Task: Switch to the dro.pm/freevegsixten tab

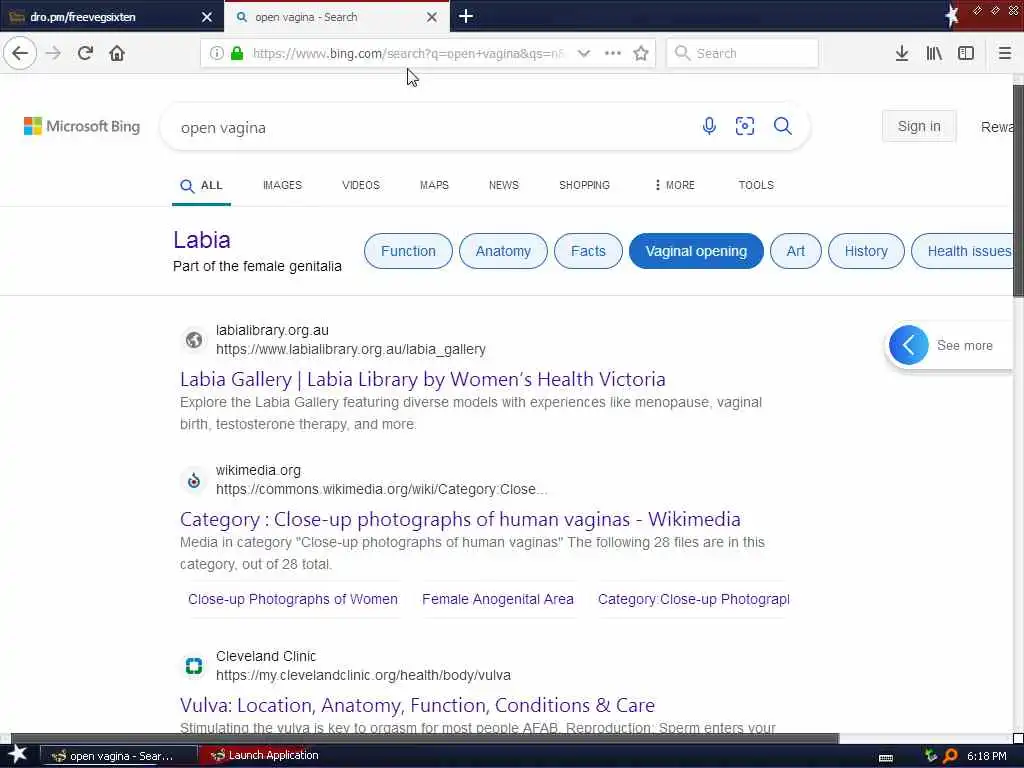Action: (111, 17)
